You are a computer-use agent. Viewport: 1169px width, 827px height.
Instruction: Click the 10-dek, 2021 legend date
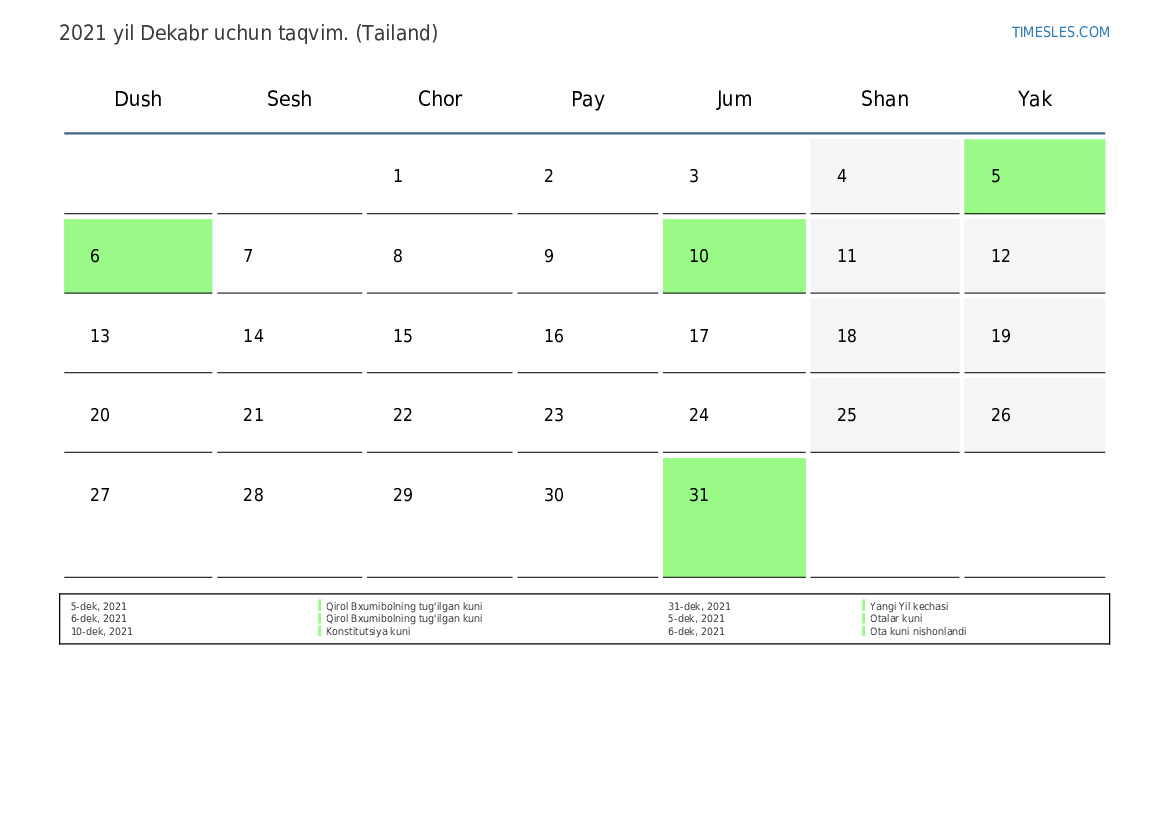[x=102, y=632]
